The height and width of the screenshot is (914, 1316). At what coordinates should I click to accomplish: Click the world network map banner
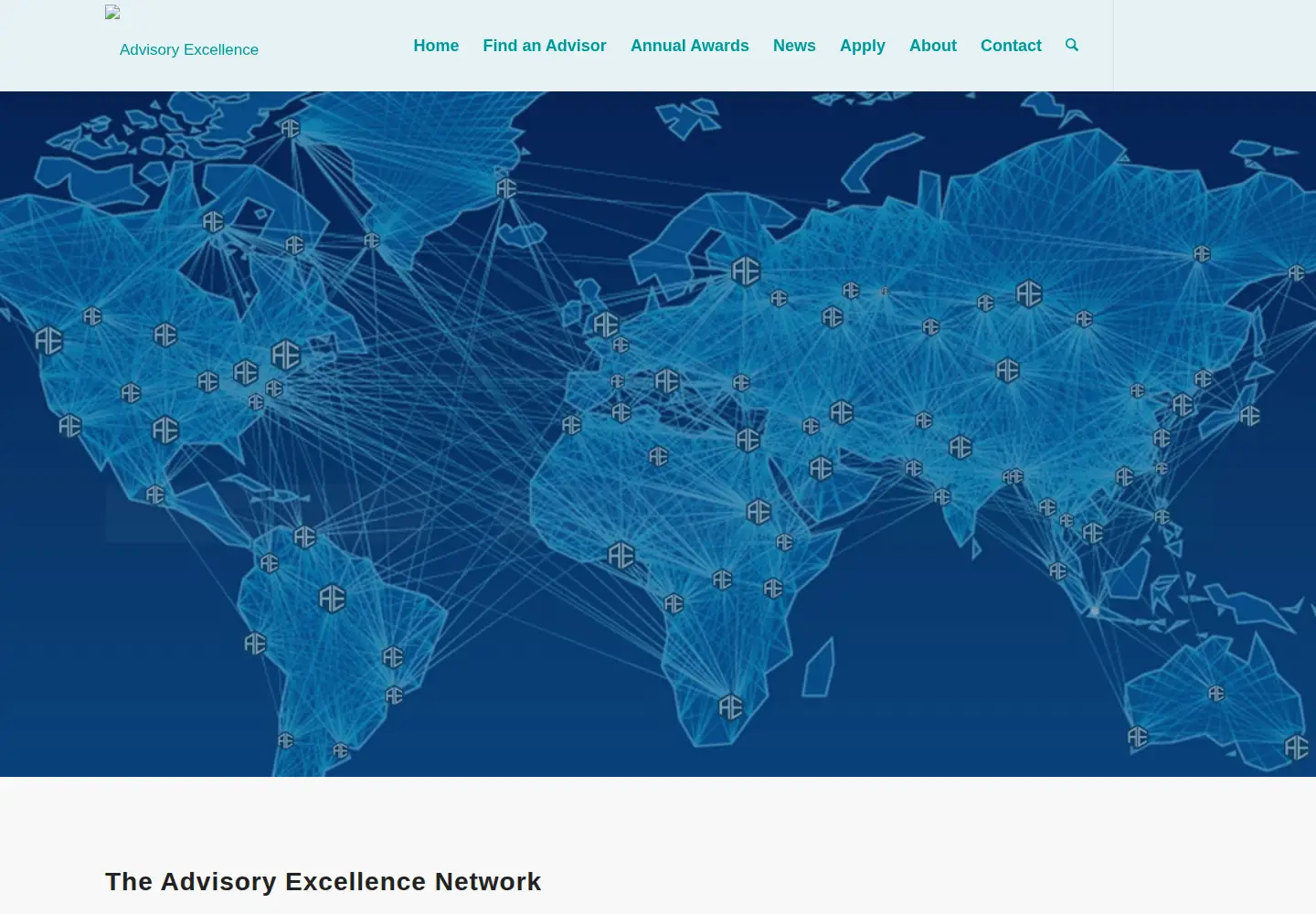[x=658, y=434]
